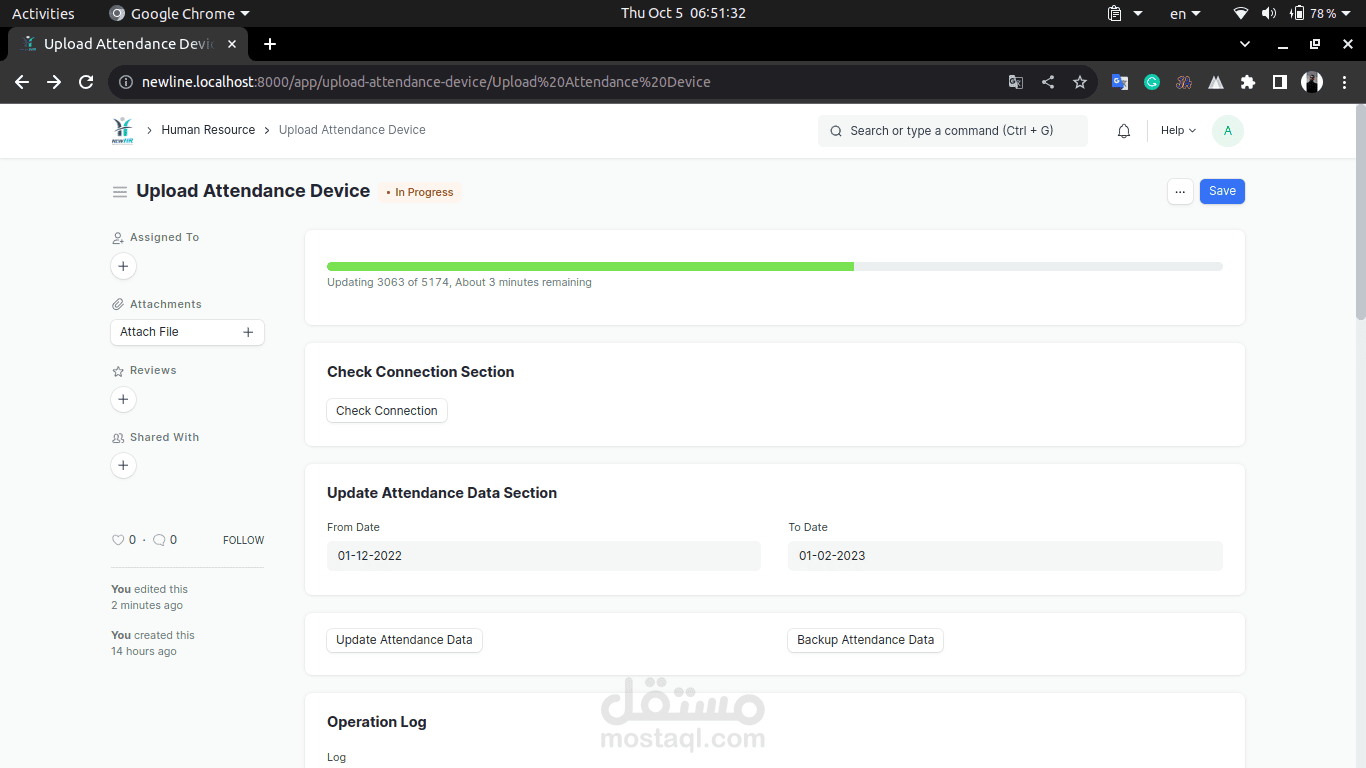1366x768 pixels.
Task: Click Attach File button
Action: tap(187, 332)
